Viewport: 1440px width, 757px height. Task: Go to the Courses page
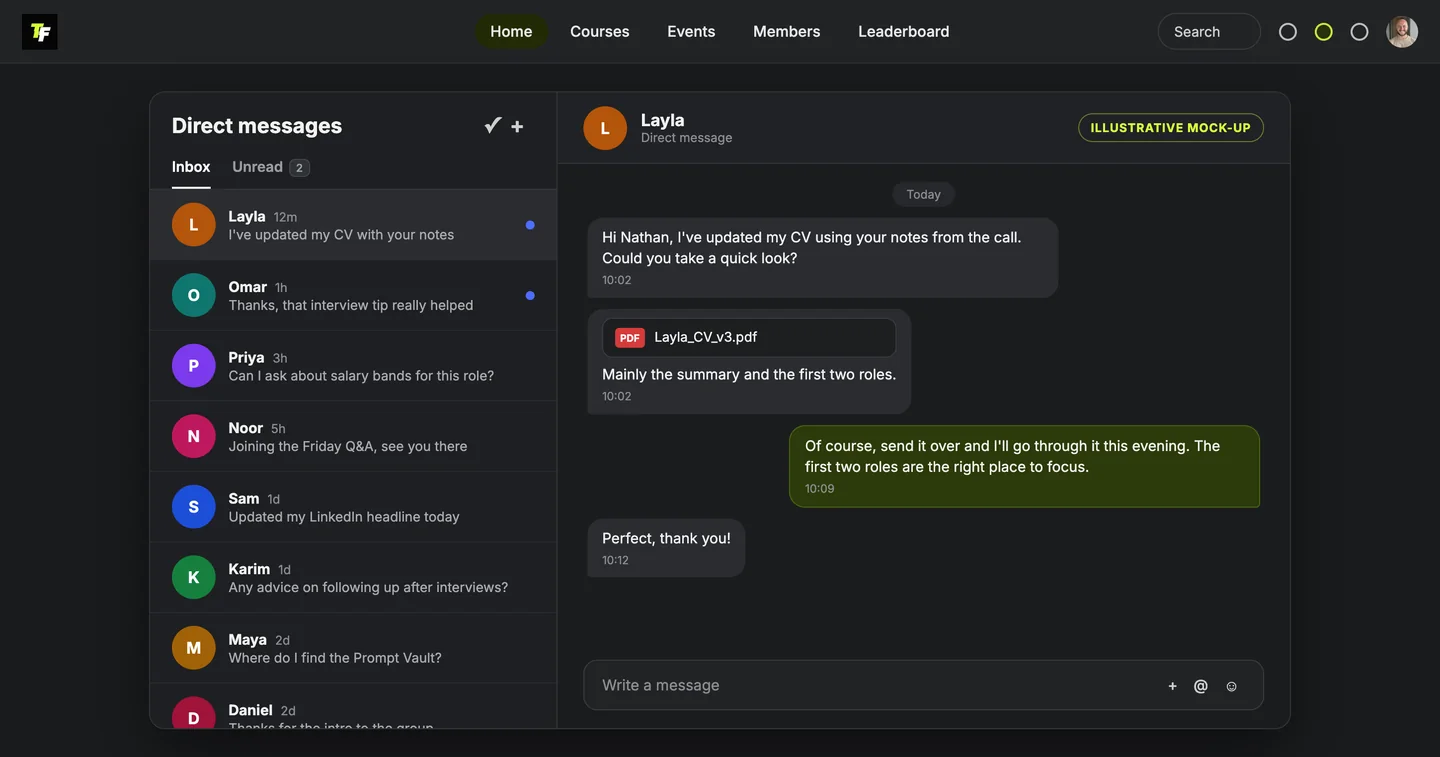(600, 32)
